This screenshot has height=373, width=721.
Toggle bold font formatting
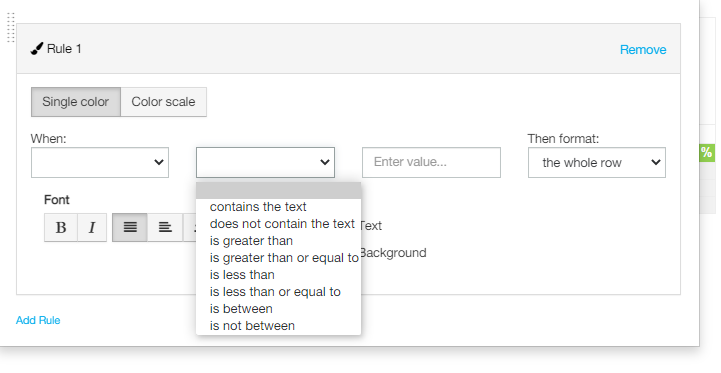coord(61,227)
